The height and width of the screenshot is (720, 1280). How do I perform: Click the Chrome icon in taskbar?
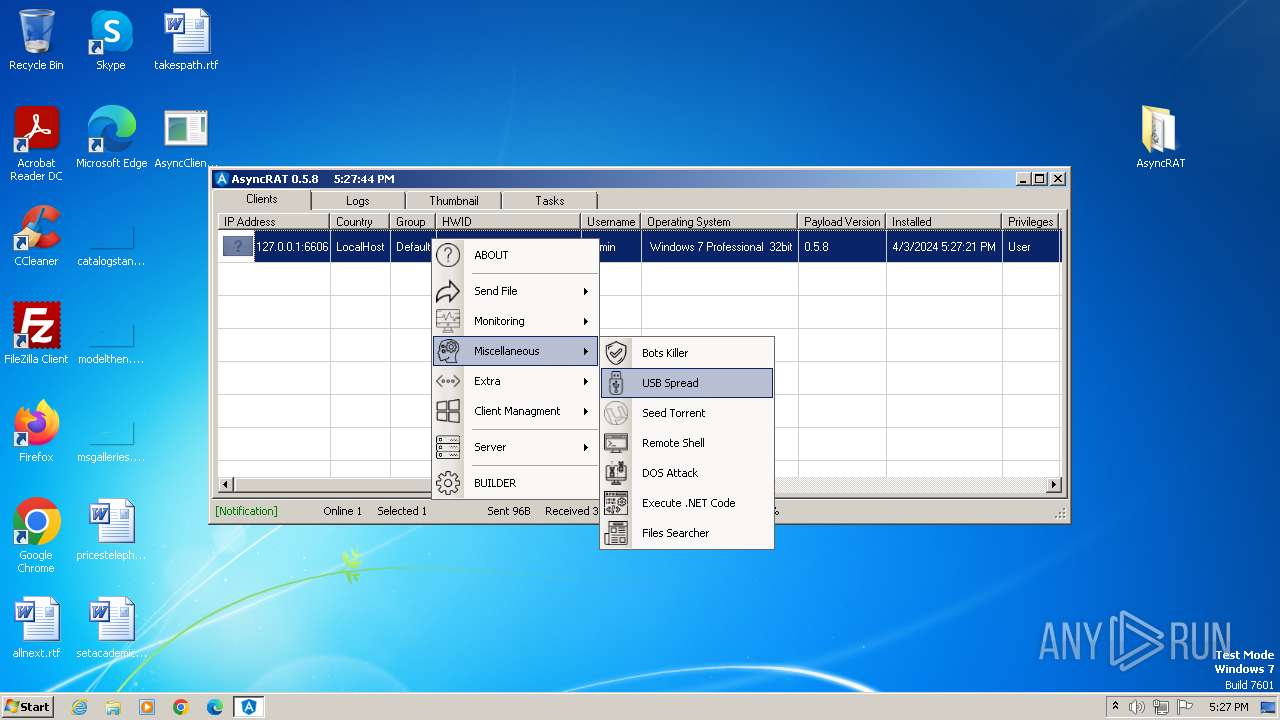coord(181,707)
